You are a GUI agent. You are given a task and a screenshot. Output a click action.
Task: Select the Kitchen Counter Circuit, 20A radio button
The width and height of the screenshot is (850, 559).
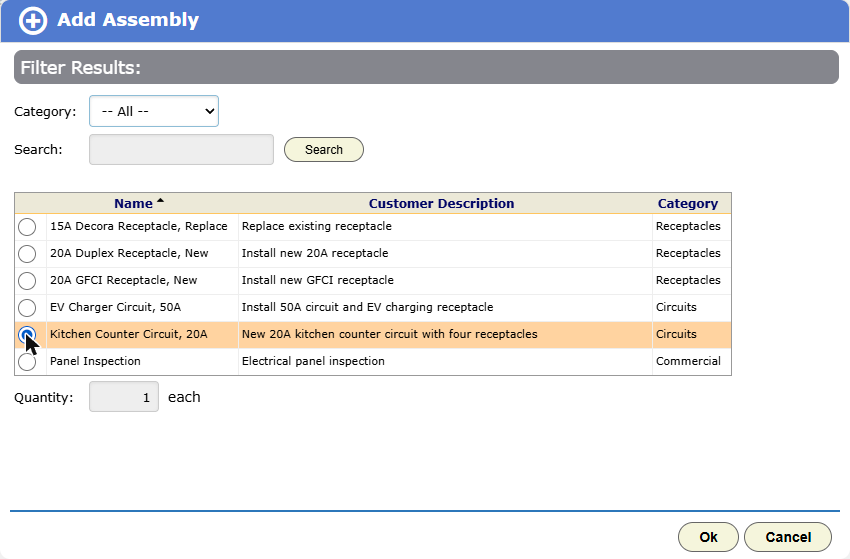[x=27, y=335]
